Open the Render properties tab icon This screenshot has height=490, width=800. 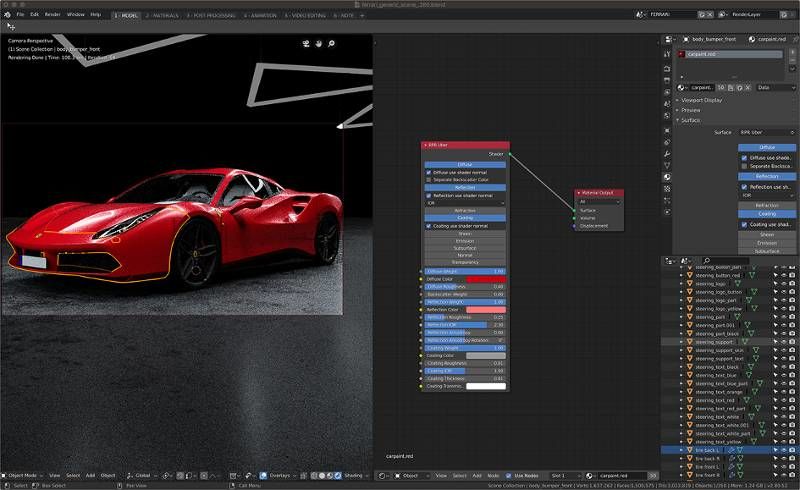[x=667, y=68]
